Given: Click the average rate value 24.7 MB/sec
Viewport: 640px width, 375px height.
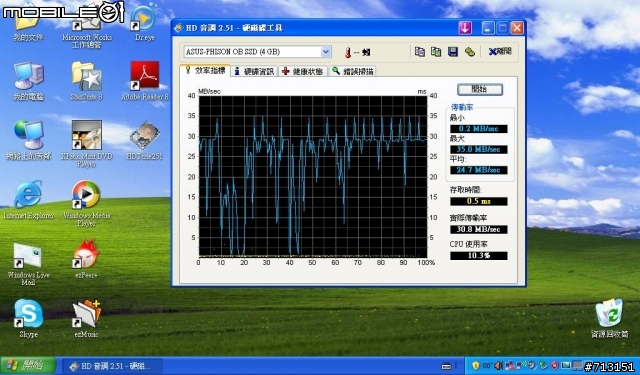Looking at the screenshot, I should click(x=479, y=170).
